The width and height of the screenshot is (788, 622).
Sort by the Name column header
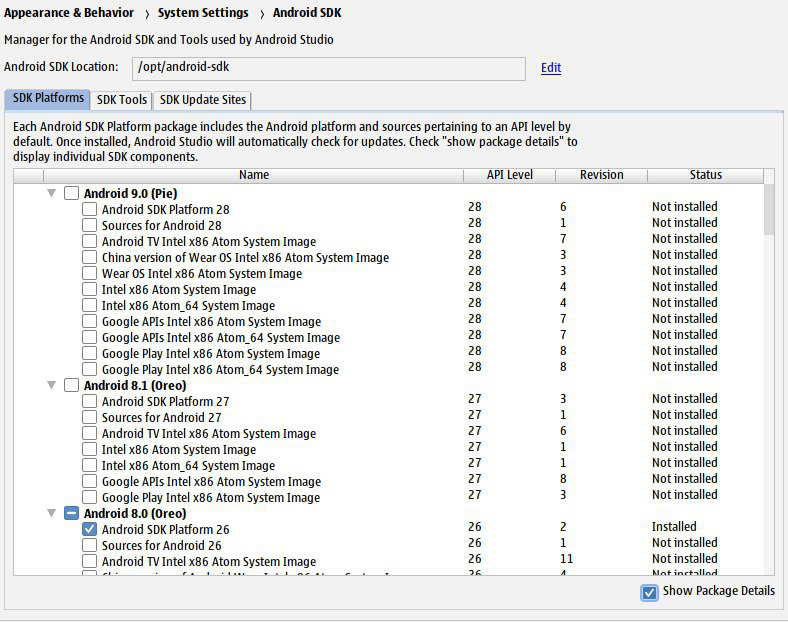point(253,175)
